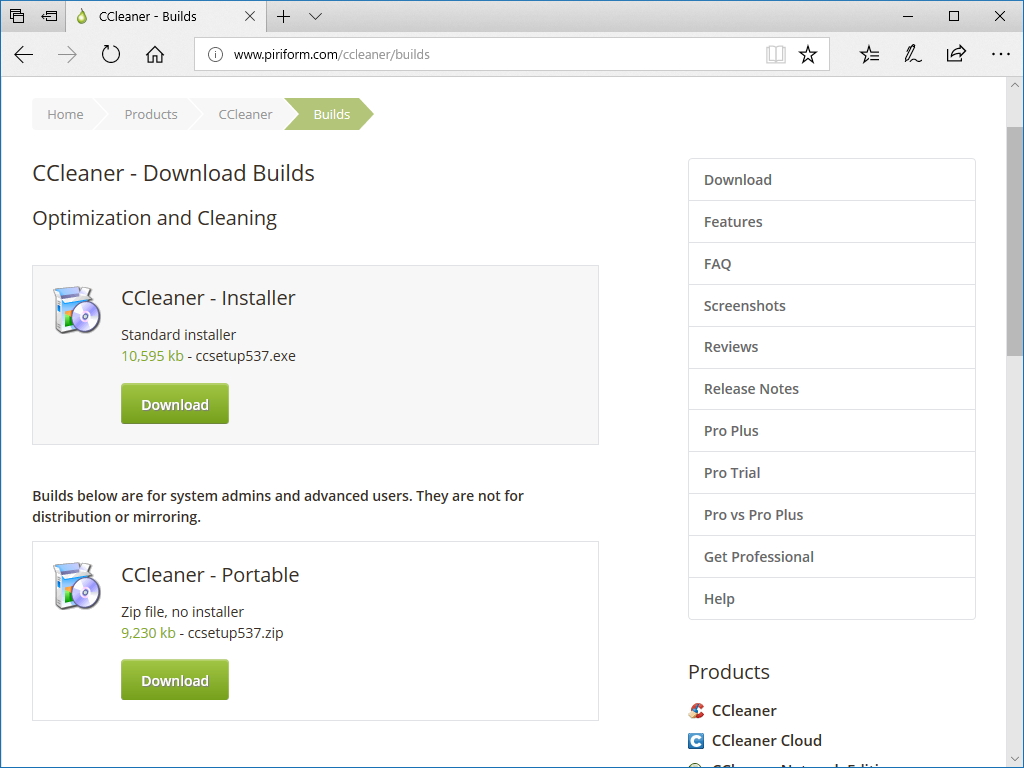Image resolution: width=1024 pixels, height=768 pixels.
Task: Click the Share page icon
Action: tap(956, 55)
